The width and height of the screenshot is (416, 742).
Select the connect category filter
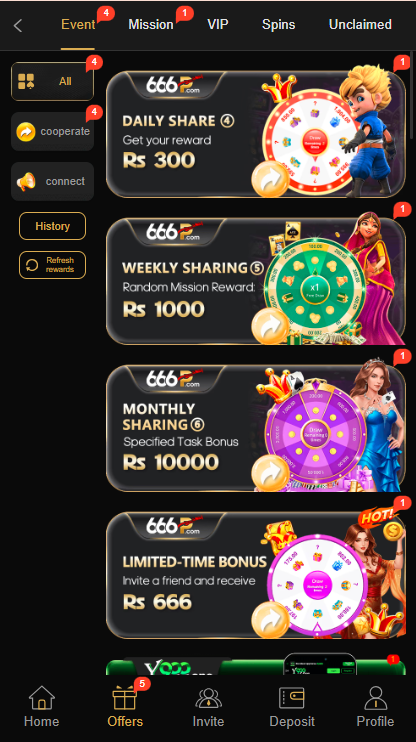[53, 181]
